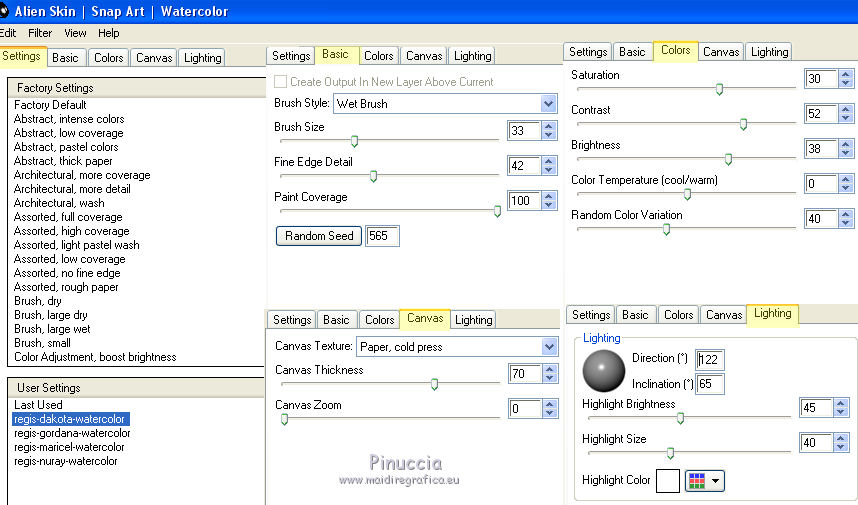Click the lighting direction sphere preview
858x505 pixels.
tap(603, 370)
